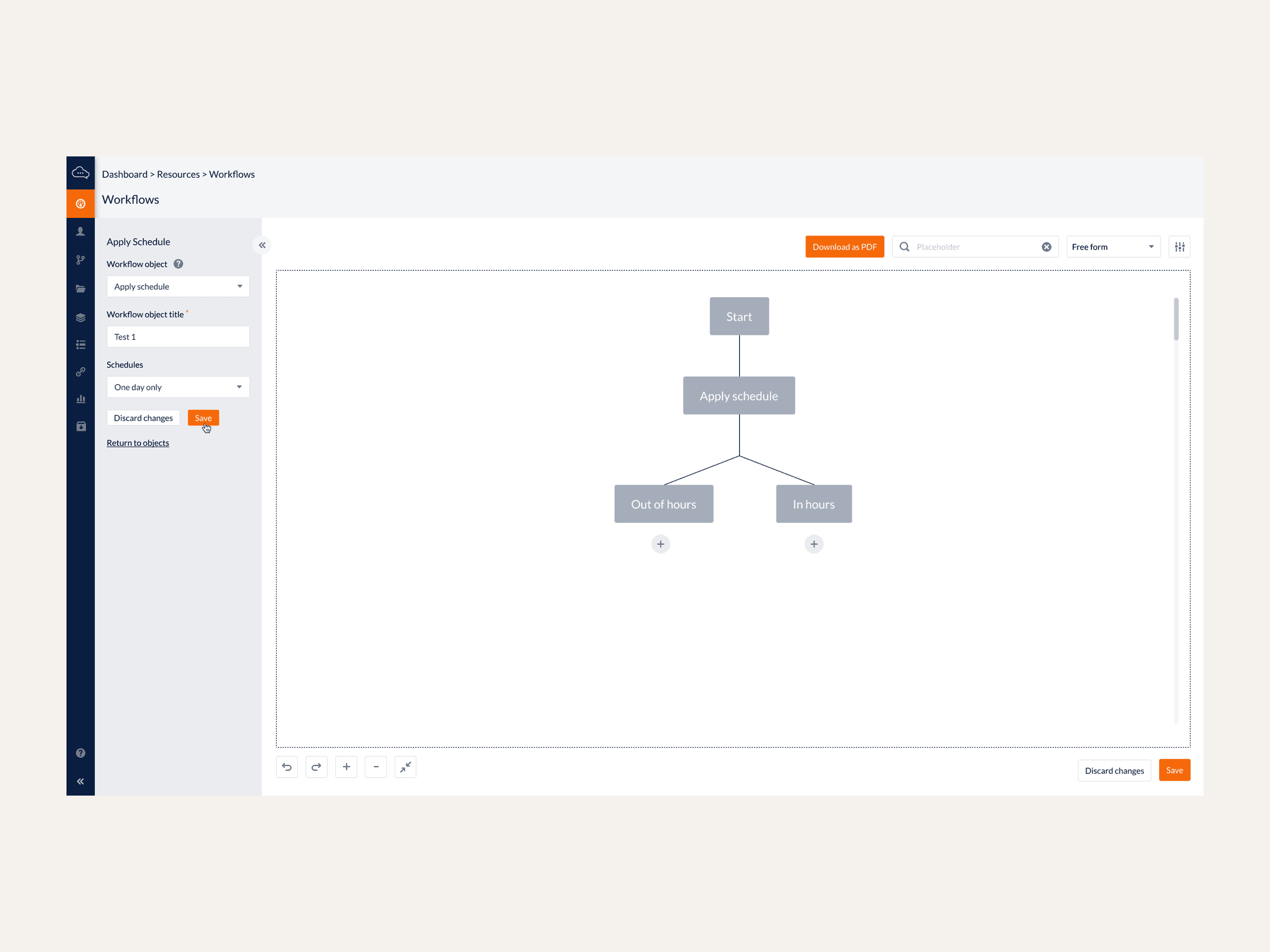This screenshot has width=1270, height=952.
Task: Zoom out with the minus button
Action: coord(376,767)
